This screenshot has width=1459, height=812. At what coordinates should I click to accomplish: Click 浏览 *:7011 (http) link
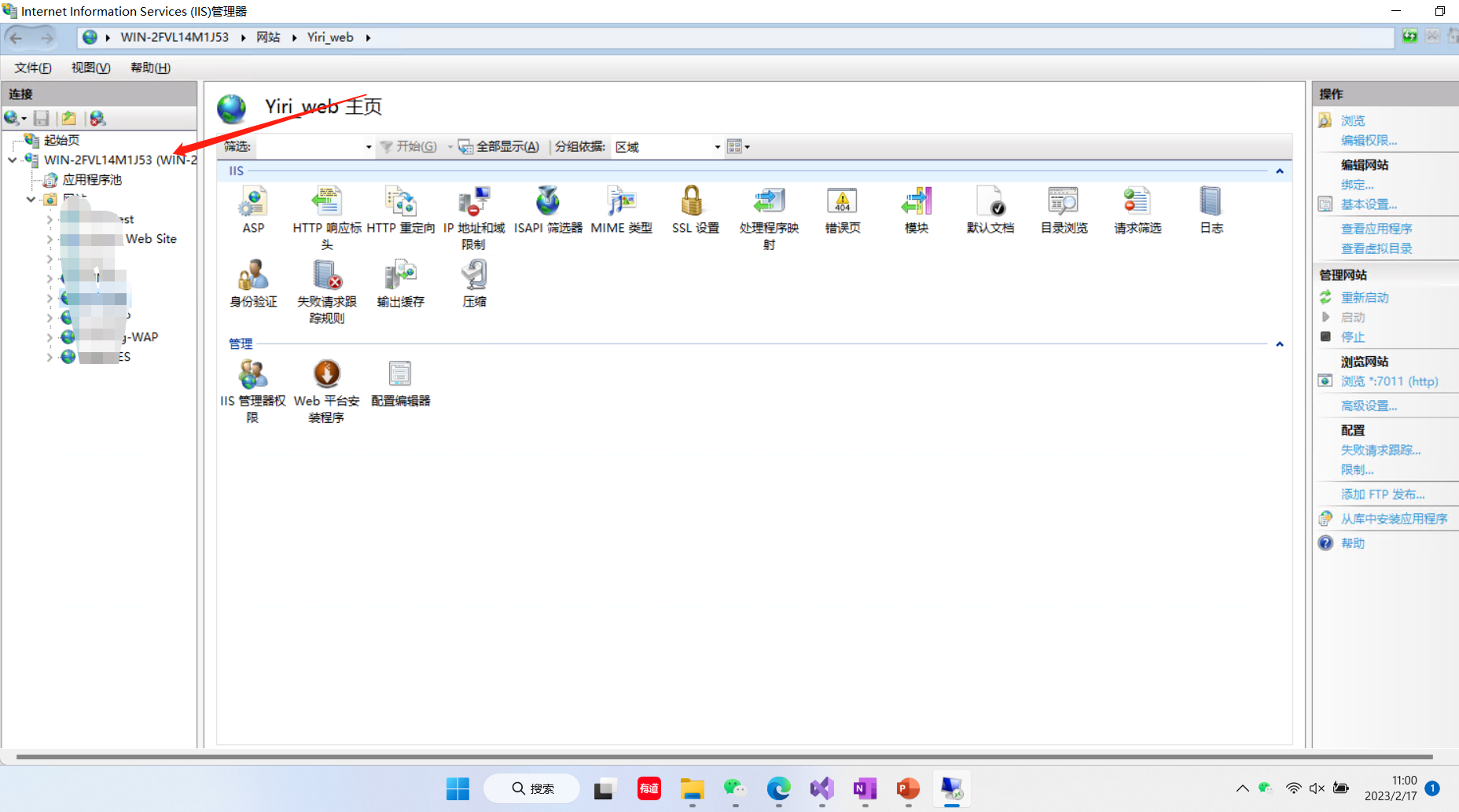click(x=1389, y=381)
